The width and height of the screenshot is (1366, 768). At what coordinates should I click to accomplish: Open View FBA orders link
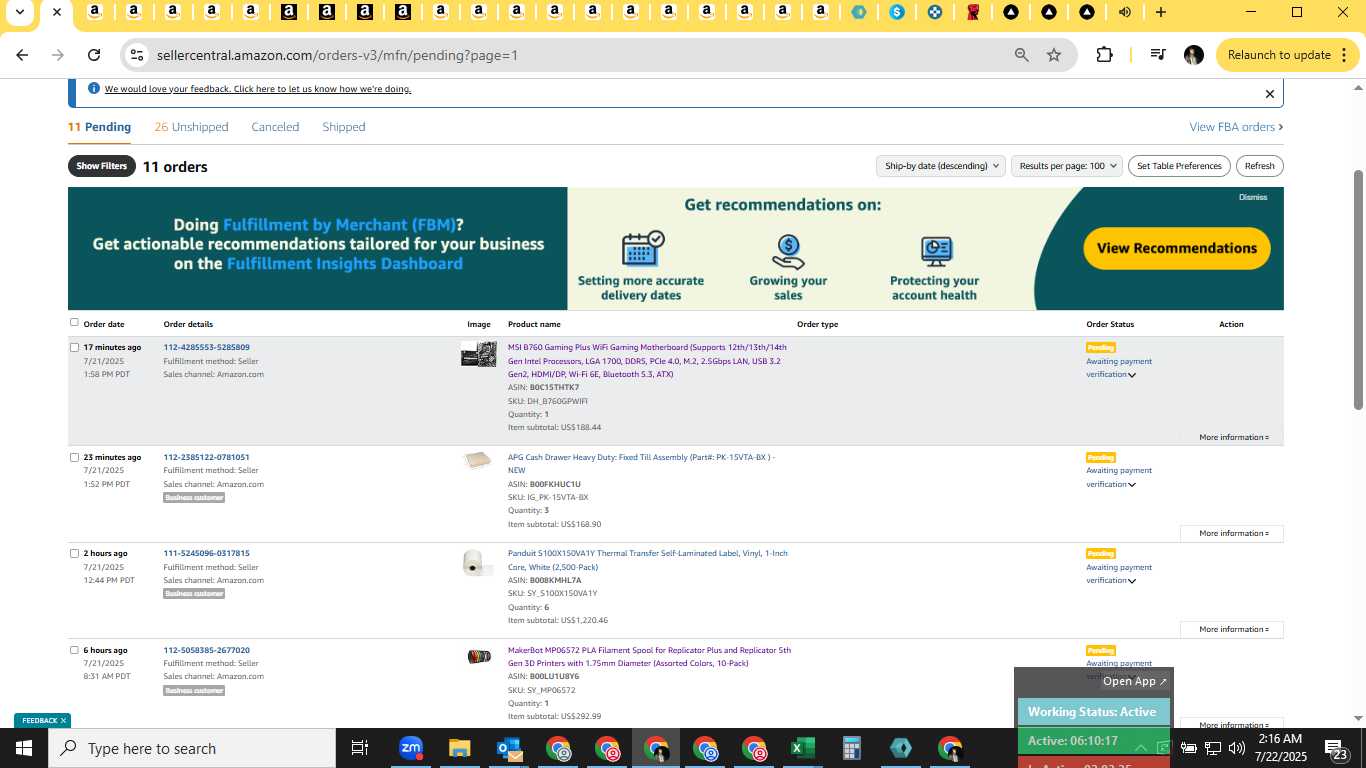(1236, 127)
